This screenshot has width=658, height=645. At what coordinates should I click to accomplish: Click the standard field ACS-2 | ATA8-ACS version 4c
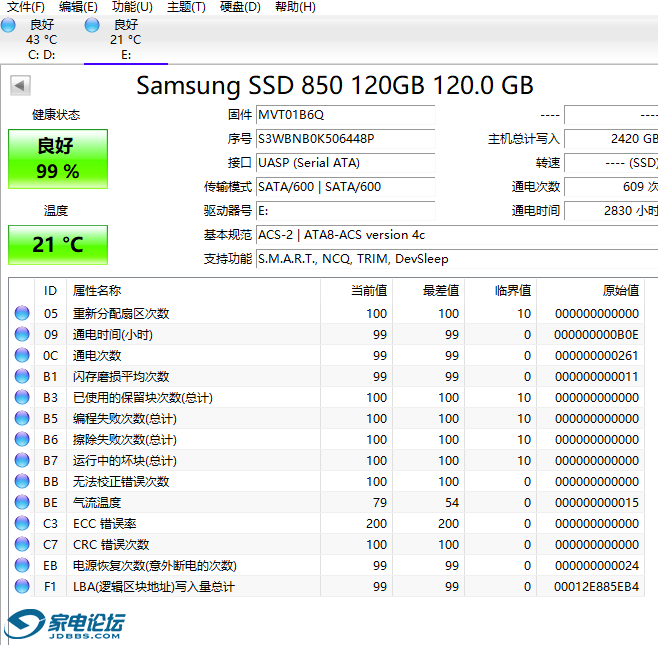coord(457,235)
